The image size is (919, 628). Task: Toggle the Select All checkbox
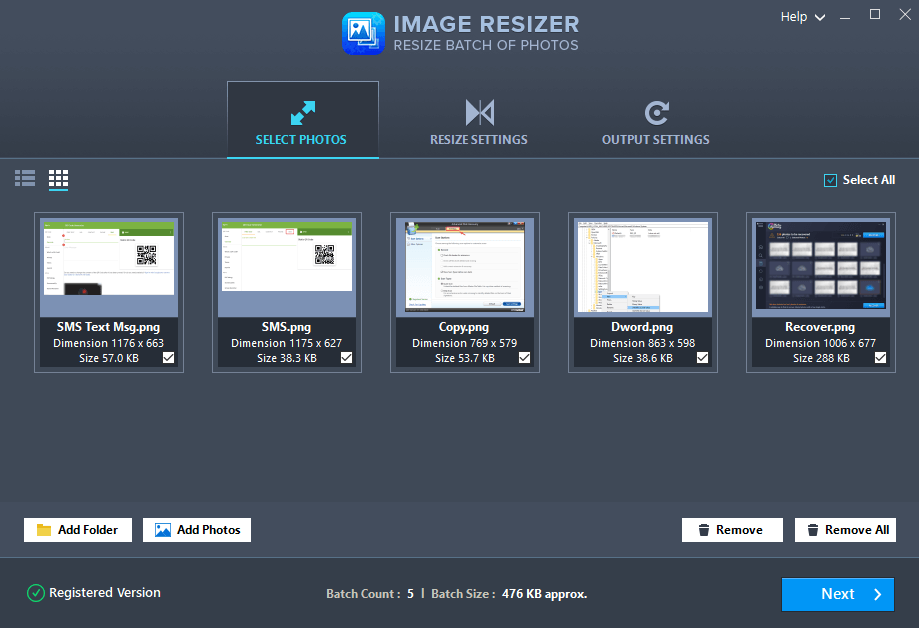click(829, 179)
